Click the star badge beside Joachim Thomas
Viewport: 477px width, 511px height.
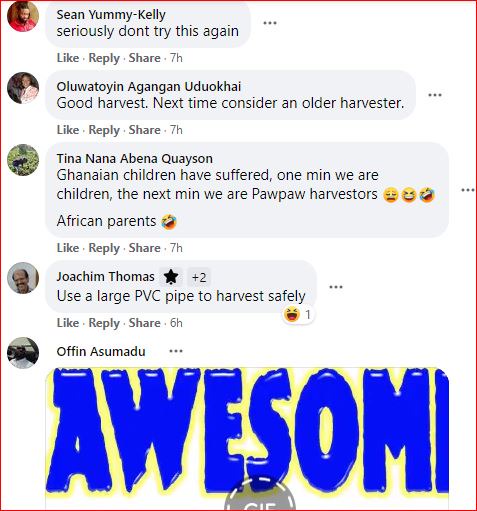click(171, 277)
